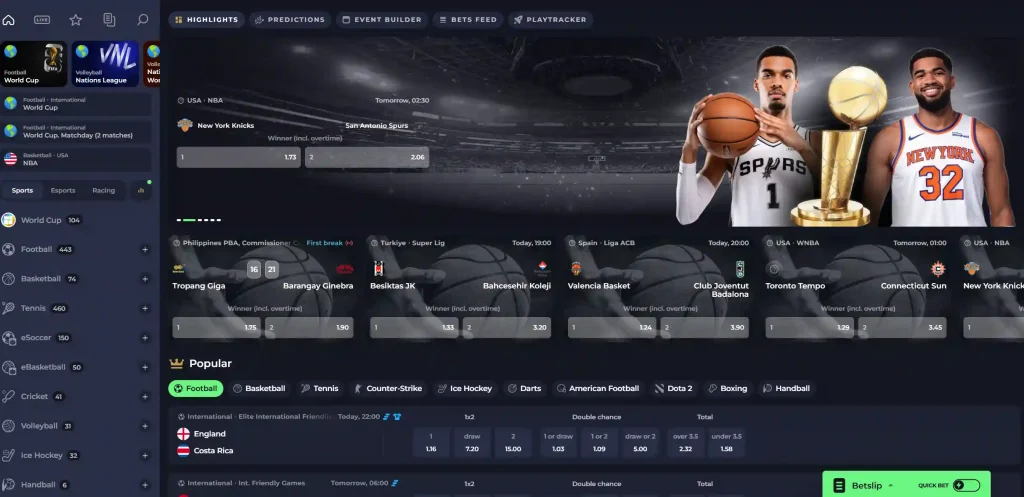Screen dimensions: 1024x497
Task: Open the bet history document icon
Action: tap(109, 20)
